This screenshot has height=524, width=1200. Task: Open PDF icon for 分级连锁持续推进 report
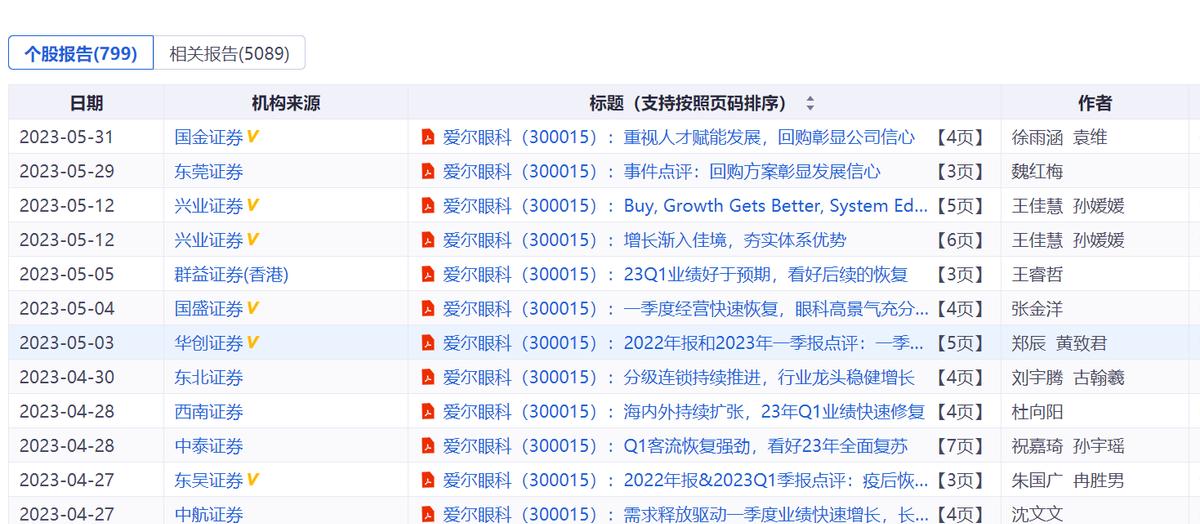point(428,377)
